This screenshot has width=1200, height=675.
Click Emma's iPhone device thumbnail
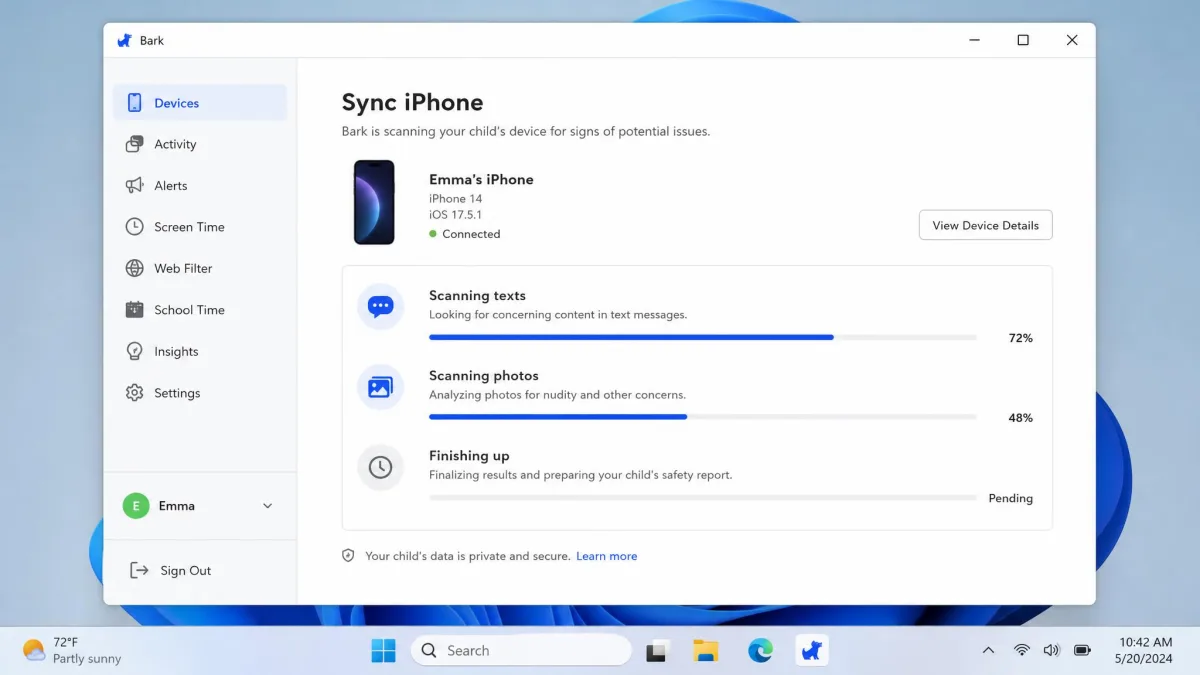pos(374,202)
